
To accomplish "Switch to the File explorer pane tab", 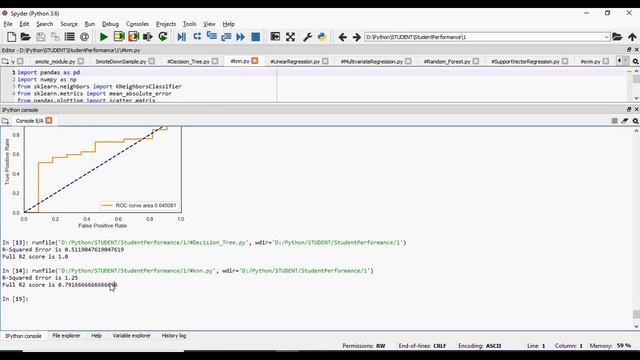I will tap(66, 336).
